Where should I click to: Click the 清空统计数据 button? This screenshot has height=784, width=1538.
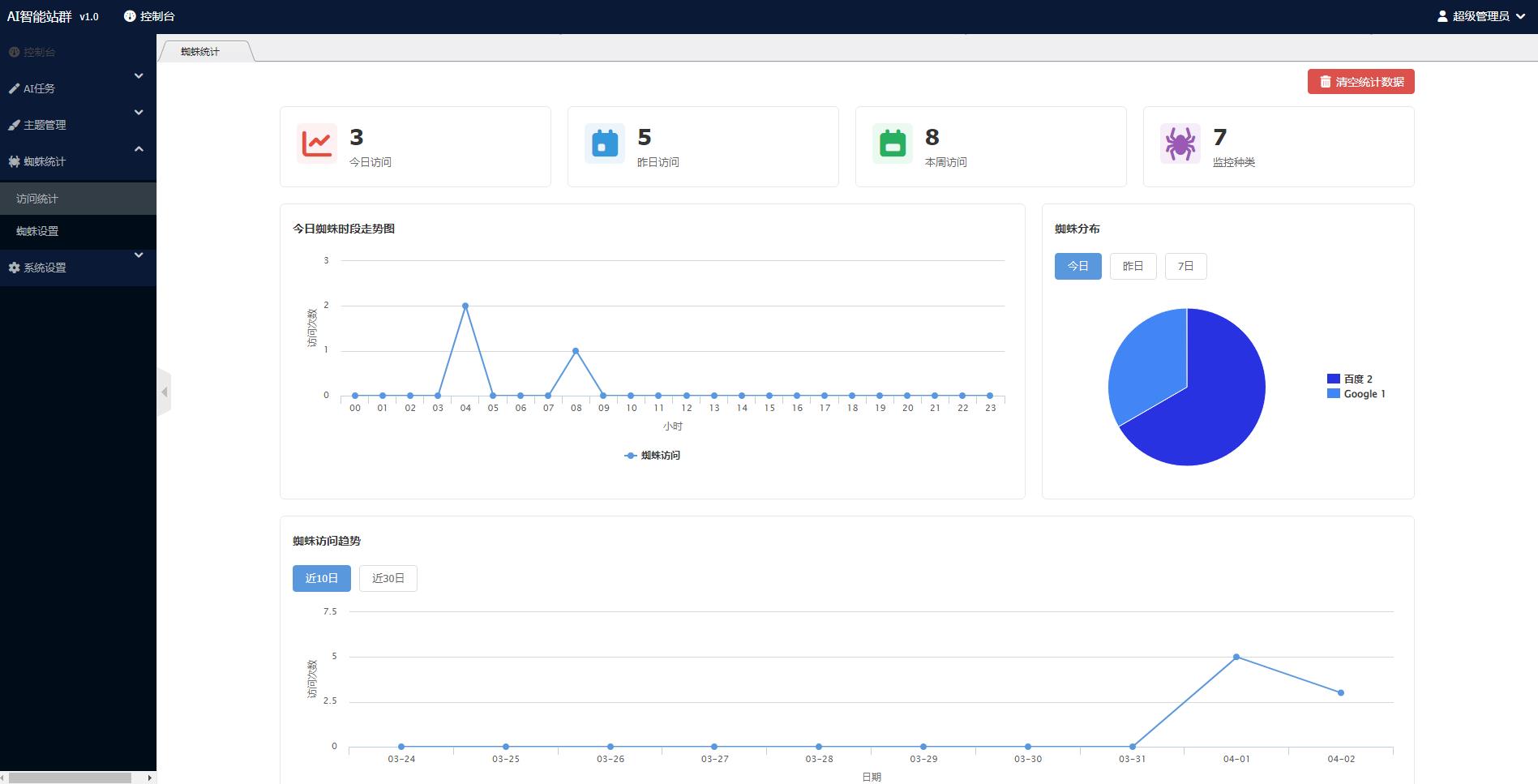1360,82
